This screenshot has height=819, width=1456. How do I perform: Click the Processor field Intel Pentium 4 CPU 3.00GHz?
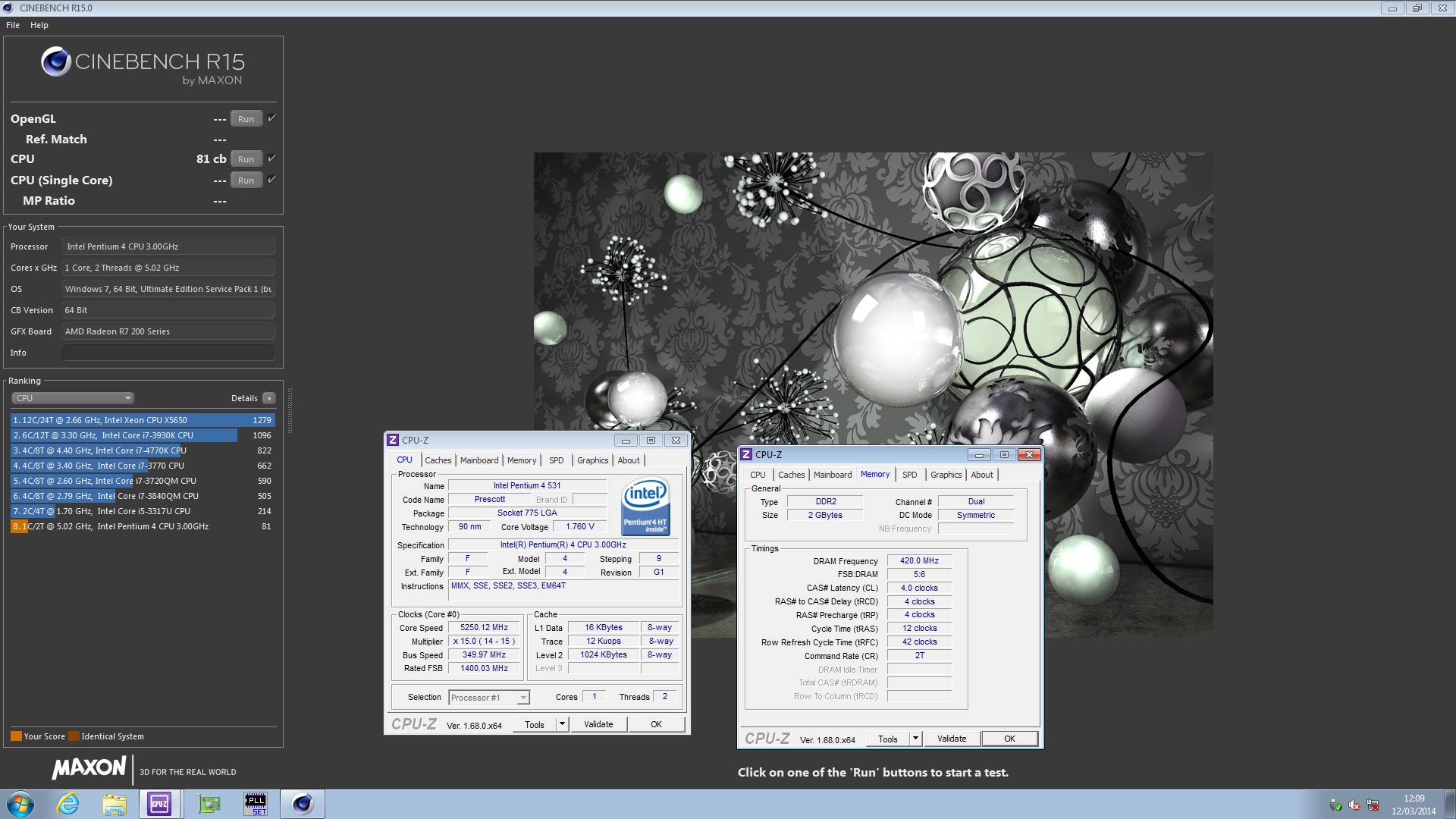168,246
